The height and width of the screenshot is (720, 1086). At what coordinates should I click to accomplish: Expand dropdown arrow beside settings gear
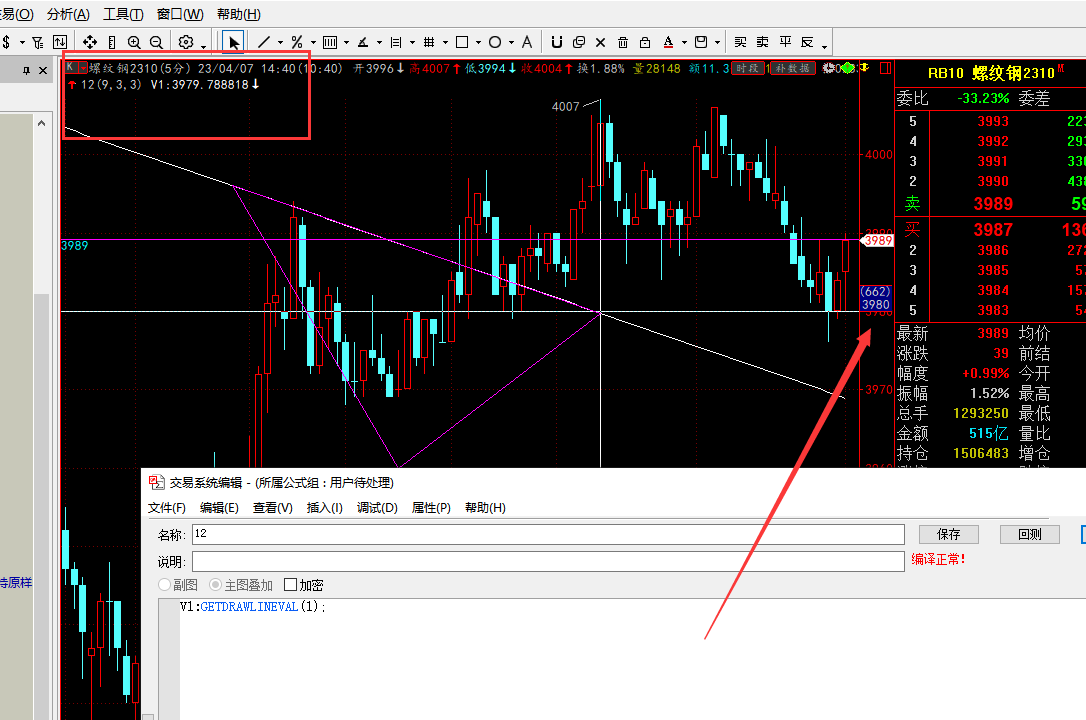[204, 46]
